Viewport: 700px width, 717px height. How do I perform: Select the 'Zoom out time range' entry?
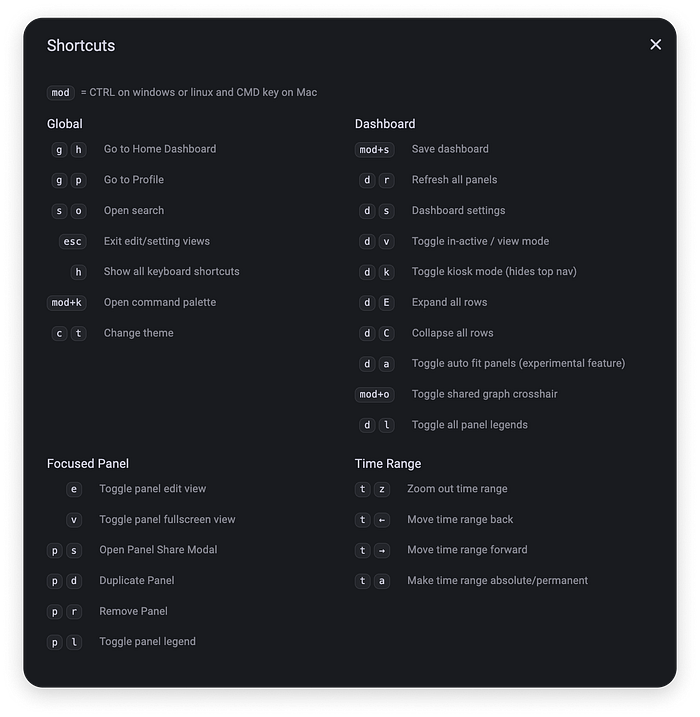457,489
